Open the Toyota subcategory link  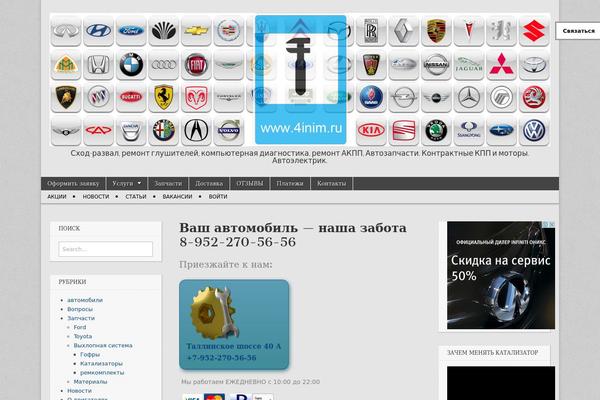coord(83,336)
